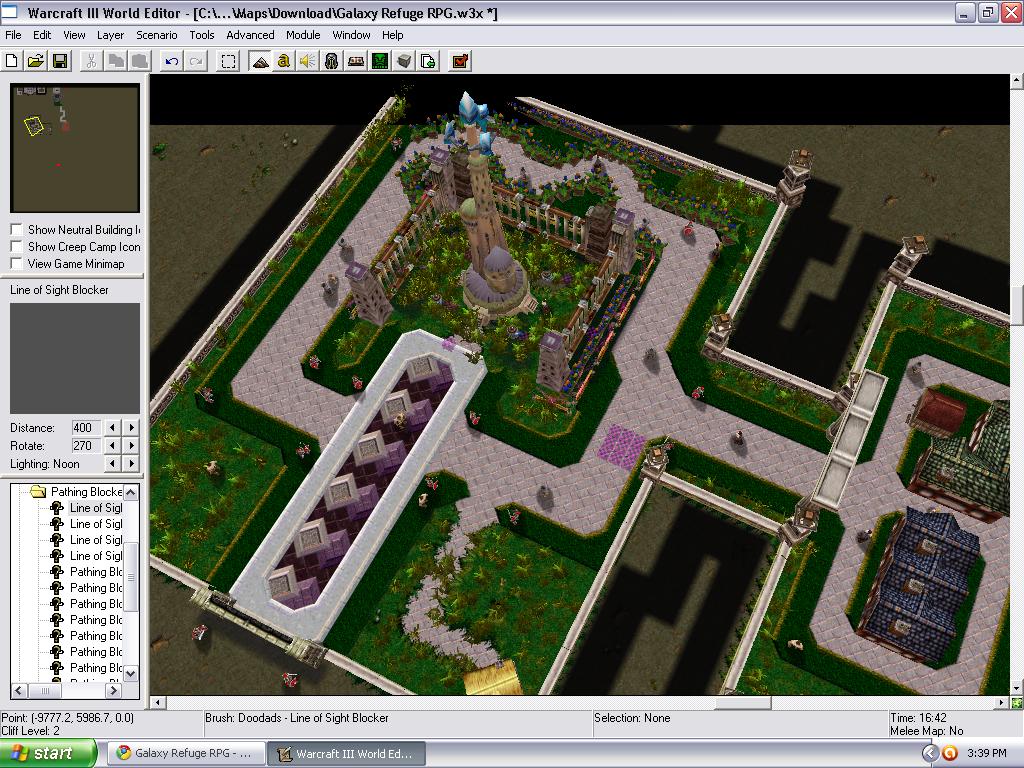The height and width of the screenshot is (768, 1024).
Task: Open the View menu
Action: pyautogui.click(x=74, y=35)
